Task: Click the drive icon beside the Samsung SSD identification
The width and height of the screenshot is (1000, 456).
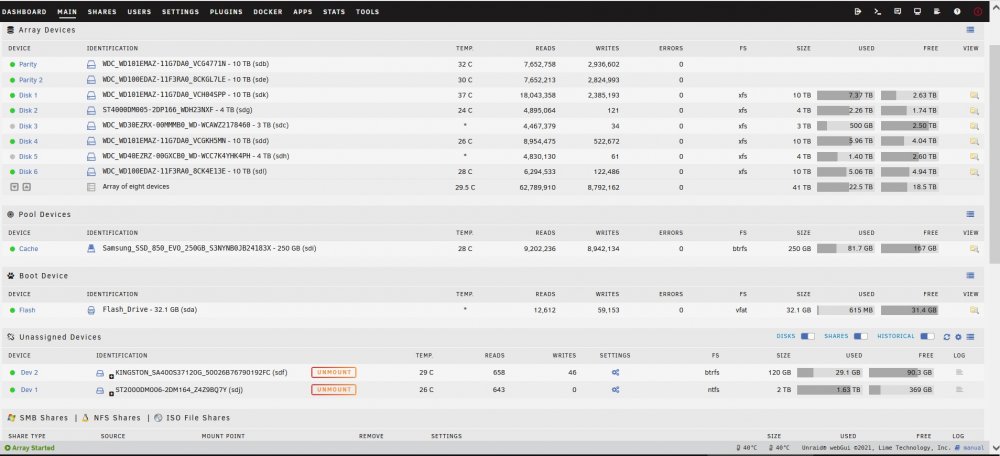Action: pos(91,249)
